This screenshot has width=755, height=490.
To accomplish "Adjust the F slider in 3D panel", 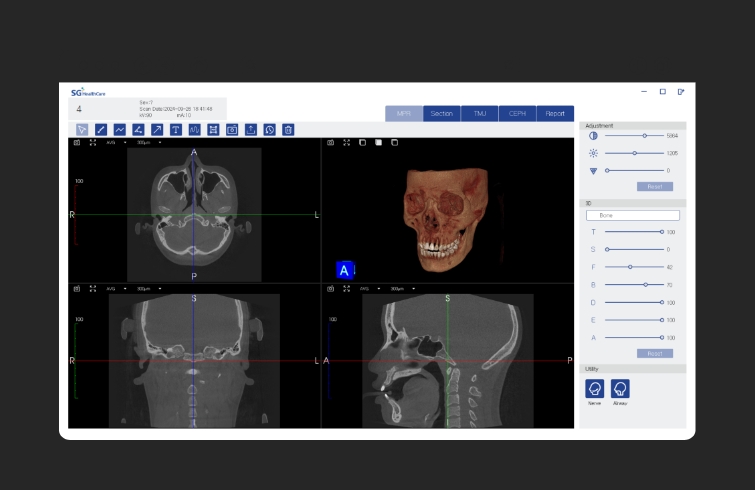I will (634, 267).
